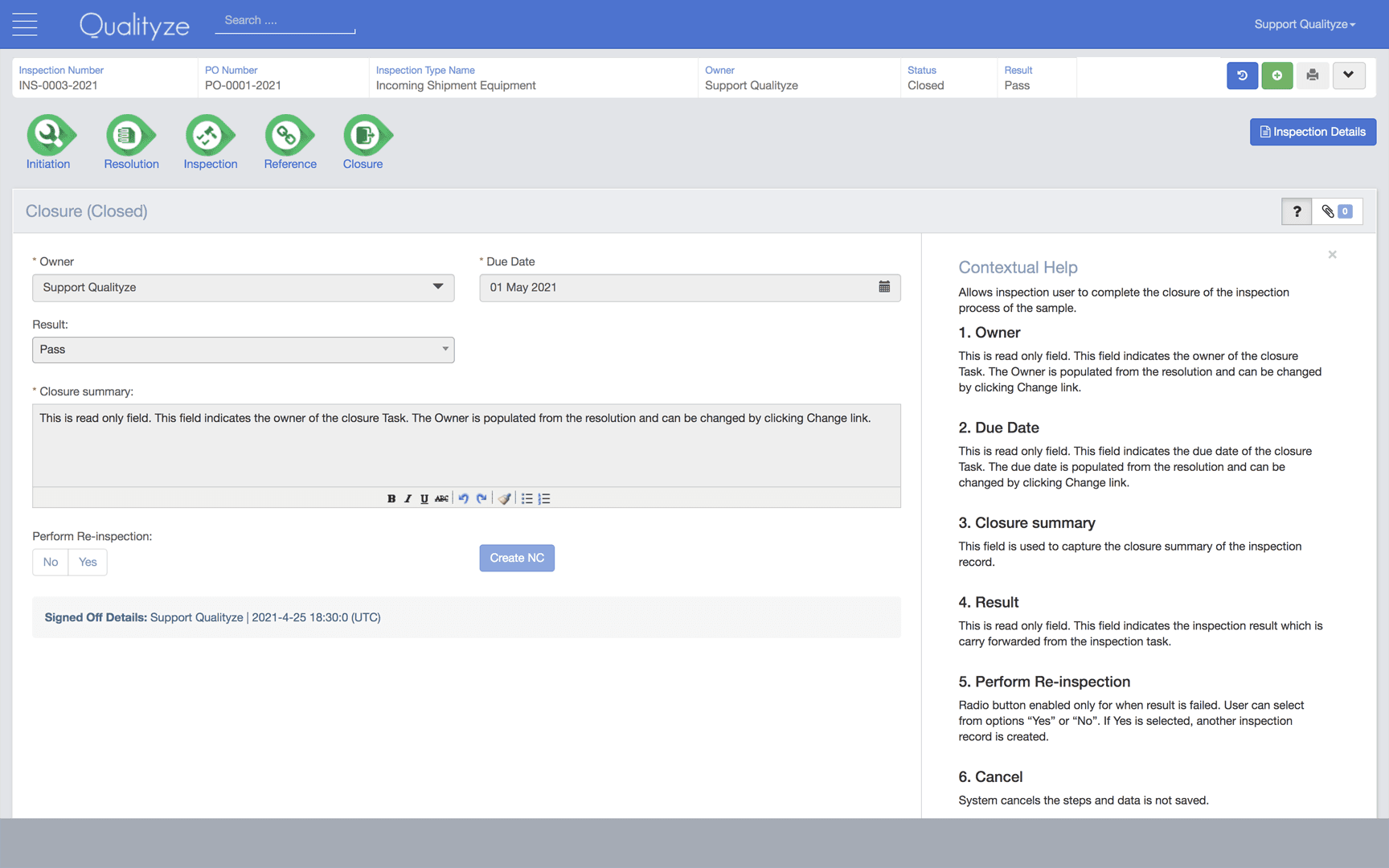This screenshot has height=868, width=1389.
Task: Select the Inspection step icon
Action: (210, 137)
